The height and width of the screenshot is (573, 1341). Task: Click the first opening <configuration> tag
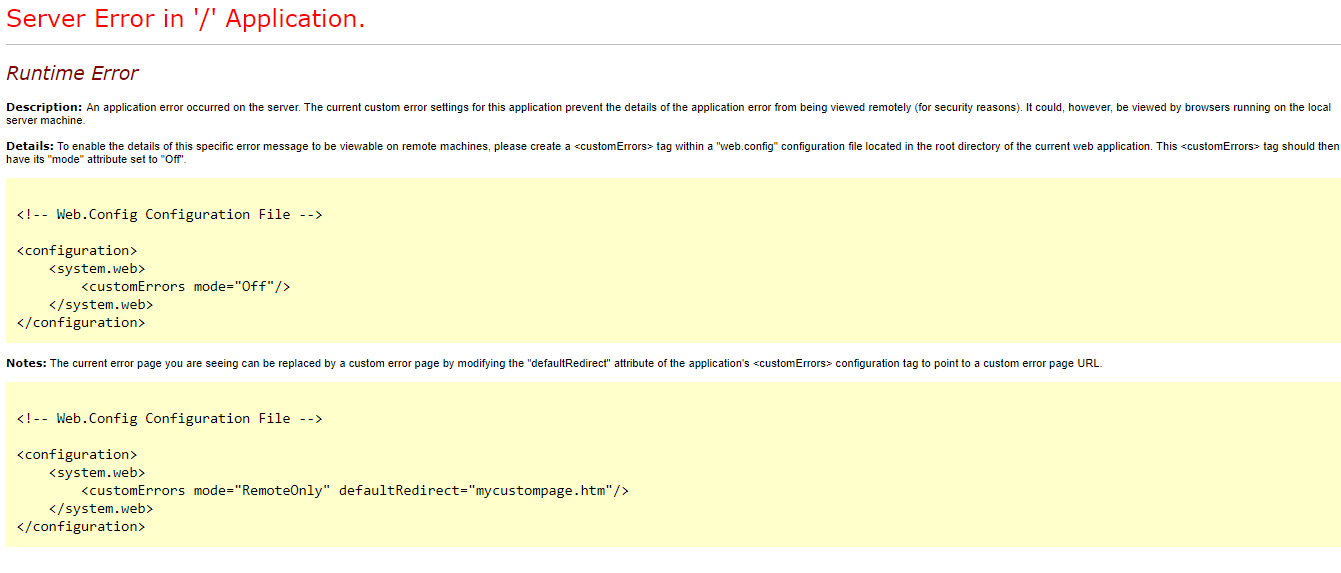(x=77, y=250)
